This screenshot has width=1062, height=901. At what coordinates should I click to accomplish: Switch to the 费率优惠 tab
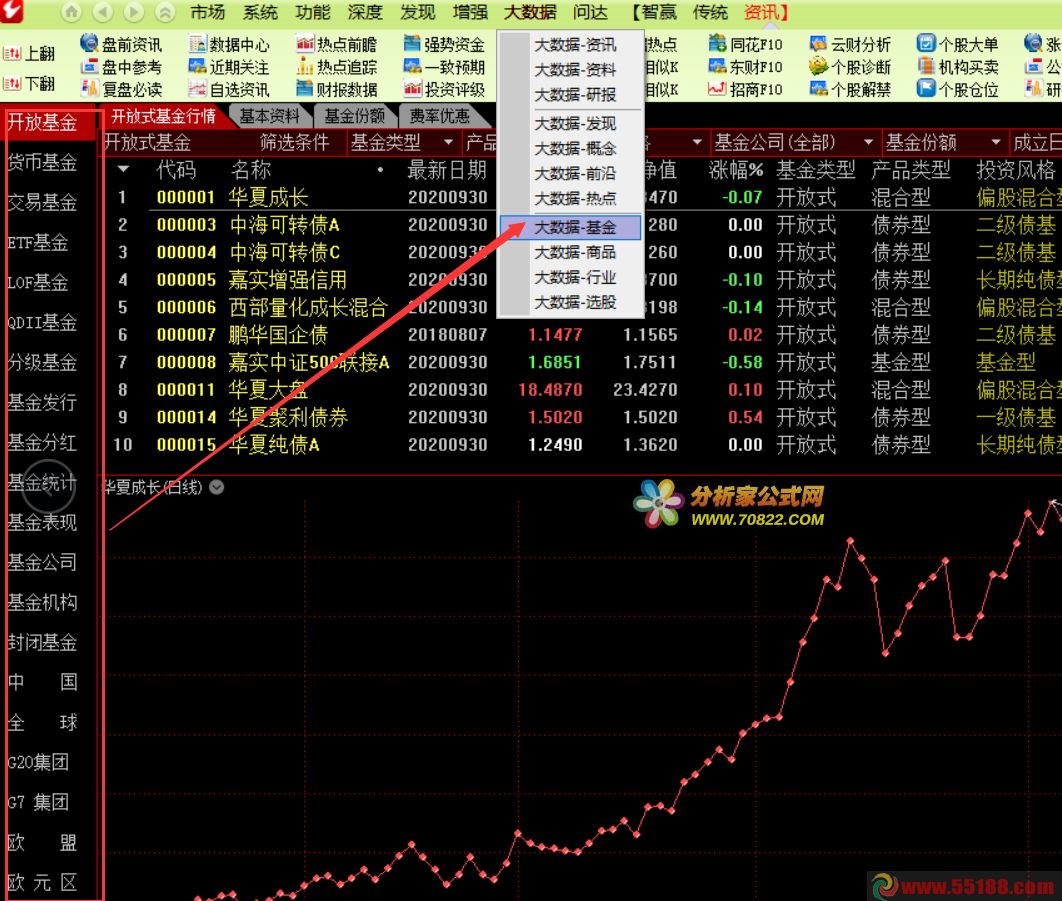coord(440,117)
